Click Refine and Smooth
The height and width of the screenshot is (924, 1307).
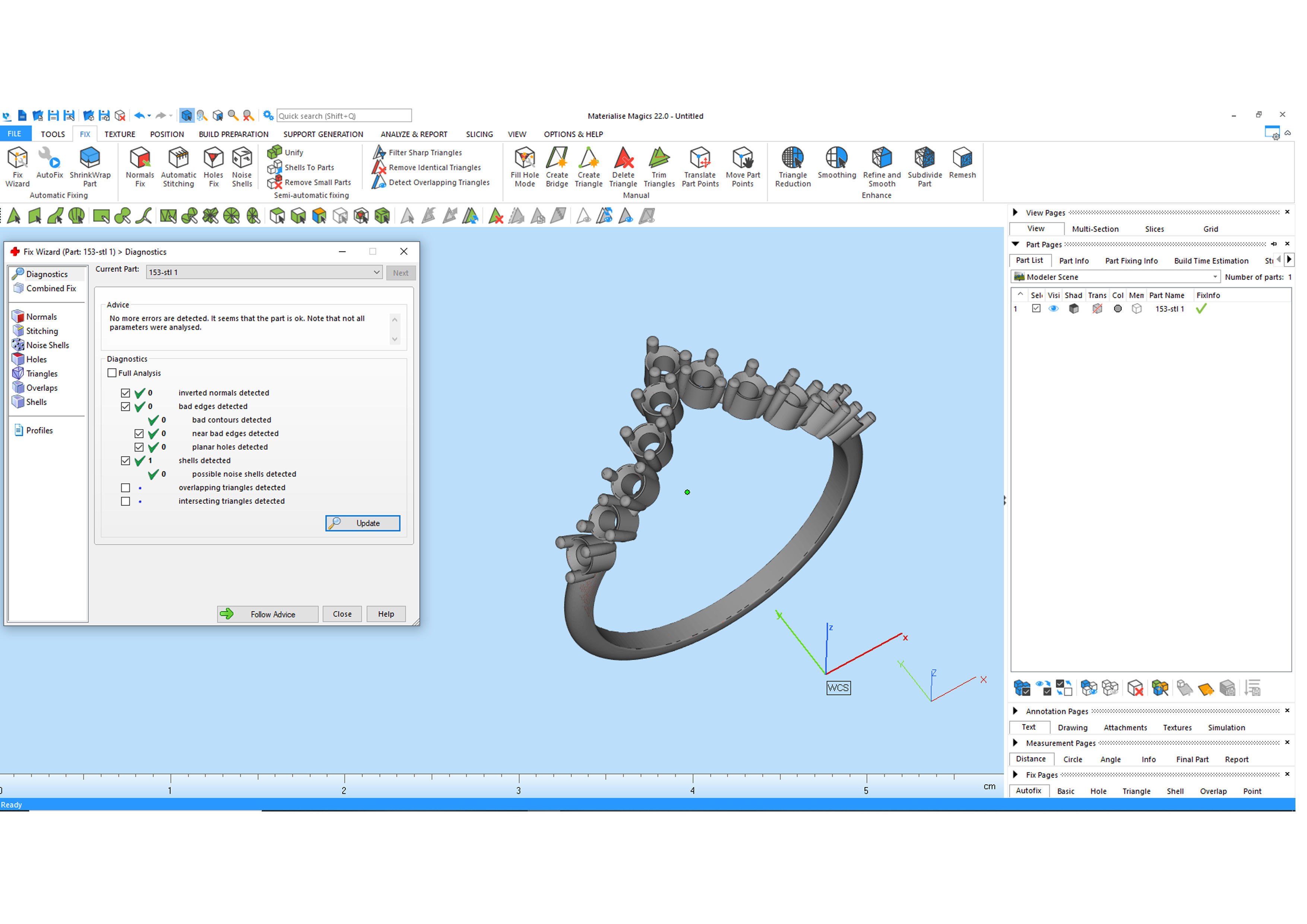(882, 167)
